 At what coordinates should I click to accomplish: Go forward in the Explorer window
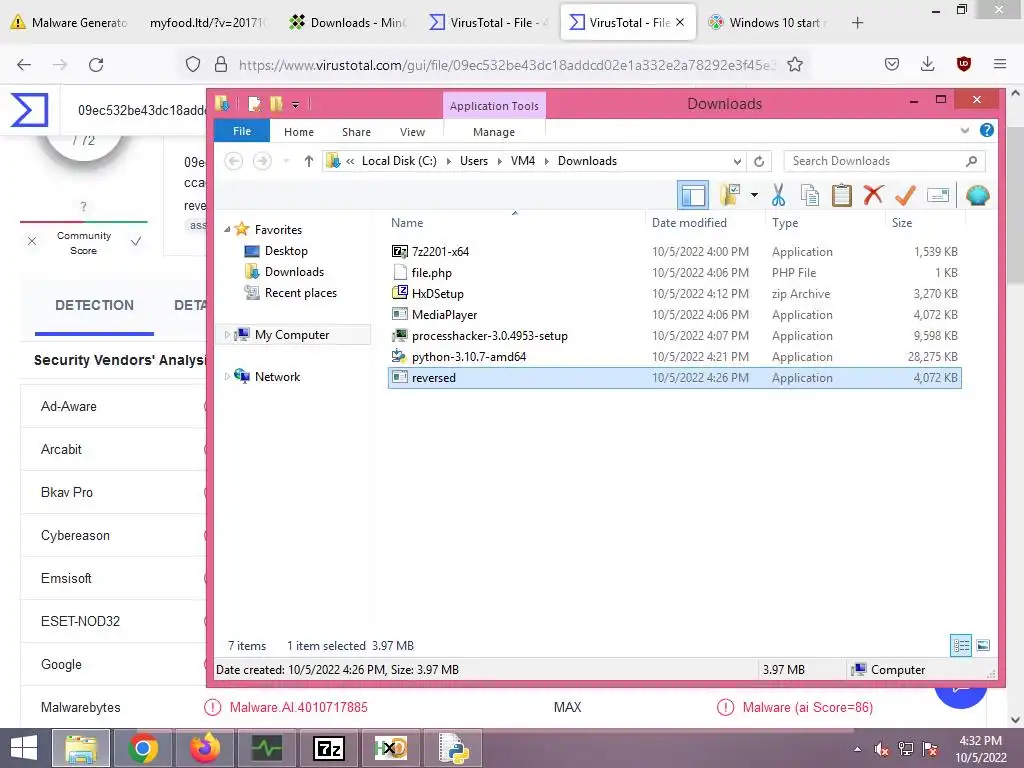(x=262, y=161)
